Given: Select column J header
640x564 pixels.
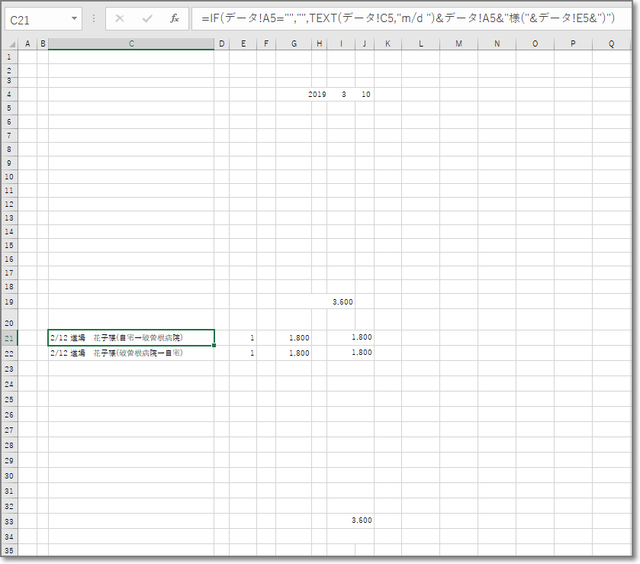Looking at the screenshot, I should [364, 43].
